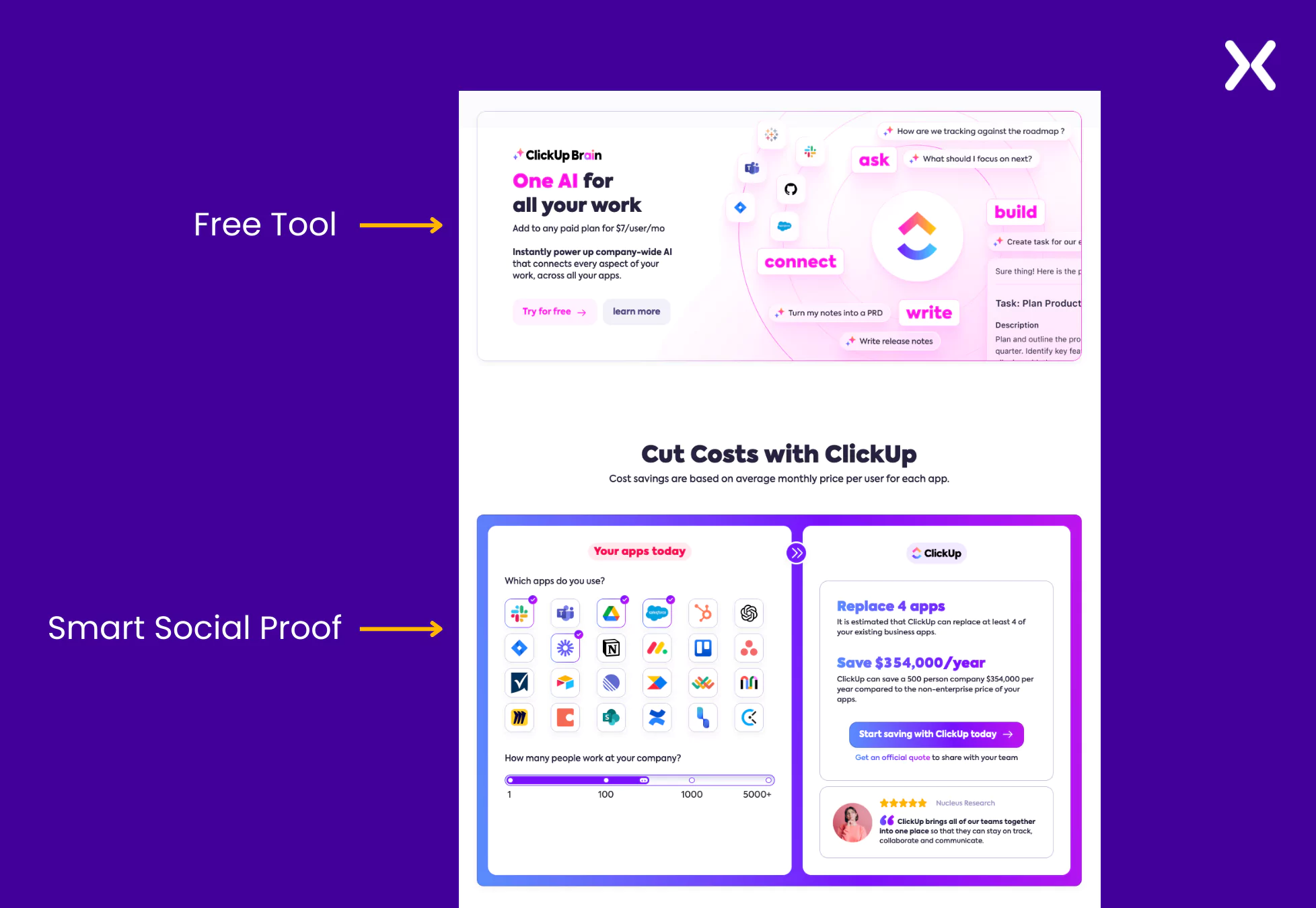Click the ChatGPT icon in app grid
The width and height of the screenshot is (1316, 908).
[x=752, y=613]
